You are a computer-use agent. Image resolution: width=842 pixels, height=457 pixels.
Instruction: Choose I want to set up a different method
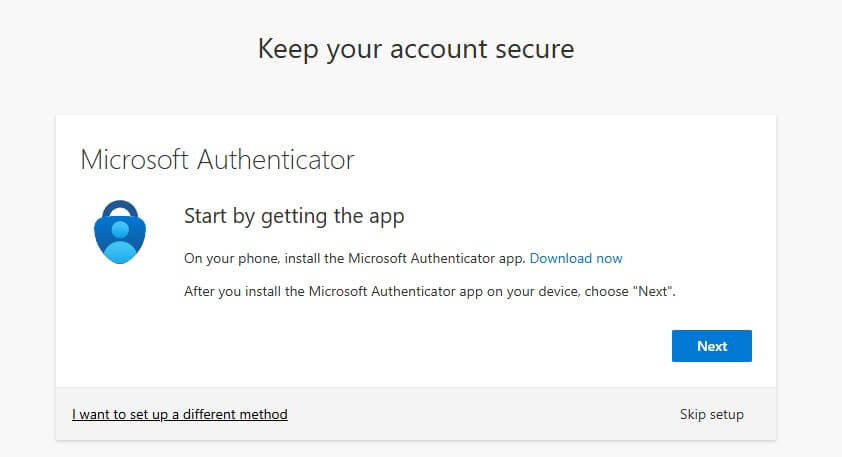[180, 414]
